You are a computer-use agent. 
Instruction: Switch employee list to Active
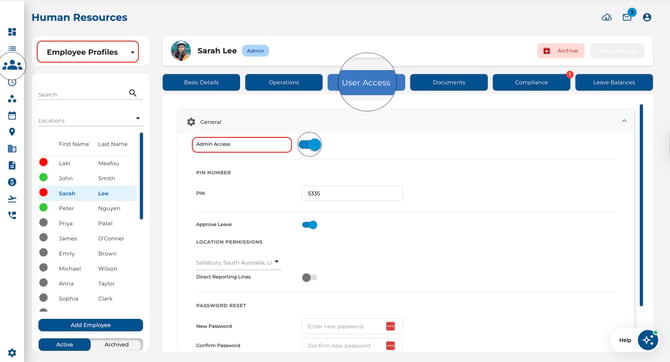(65, 344)
